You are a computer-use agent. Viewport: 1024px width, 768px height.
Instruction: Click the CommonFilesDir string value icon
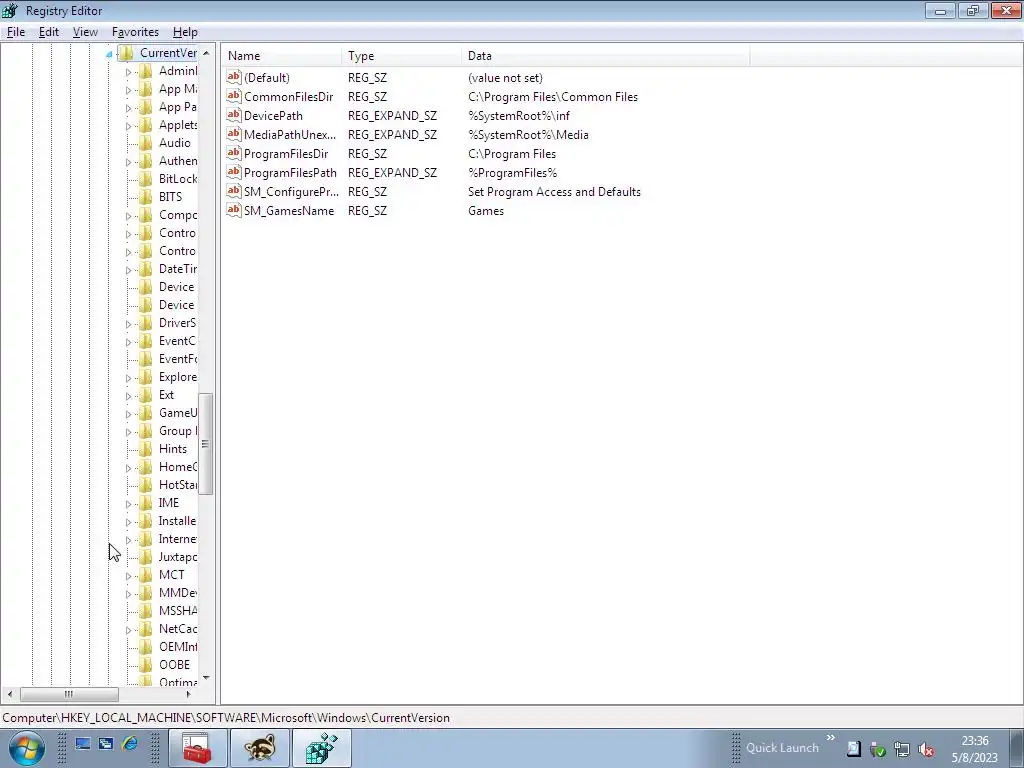[x=234, y=96]
